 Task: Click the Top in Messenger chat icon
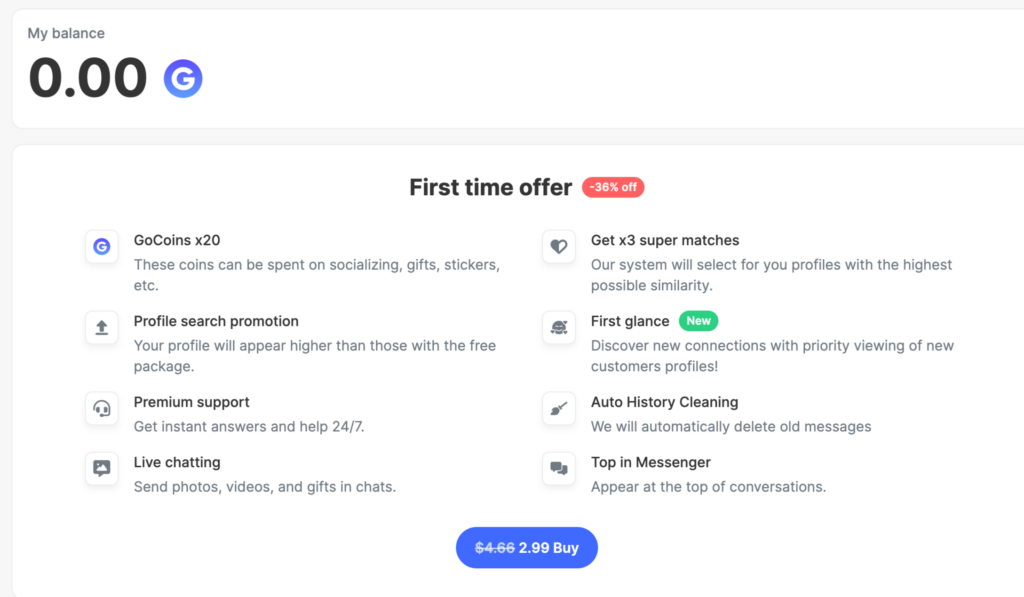(558, 468)
